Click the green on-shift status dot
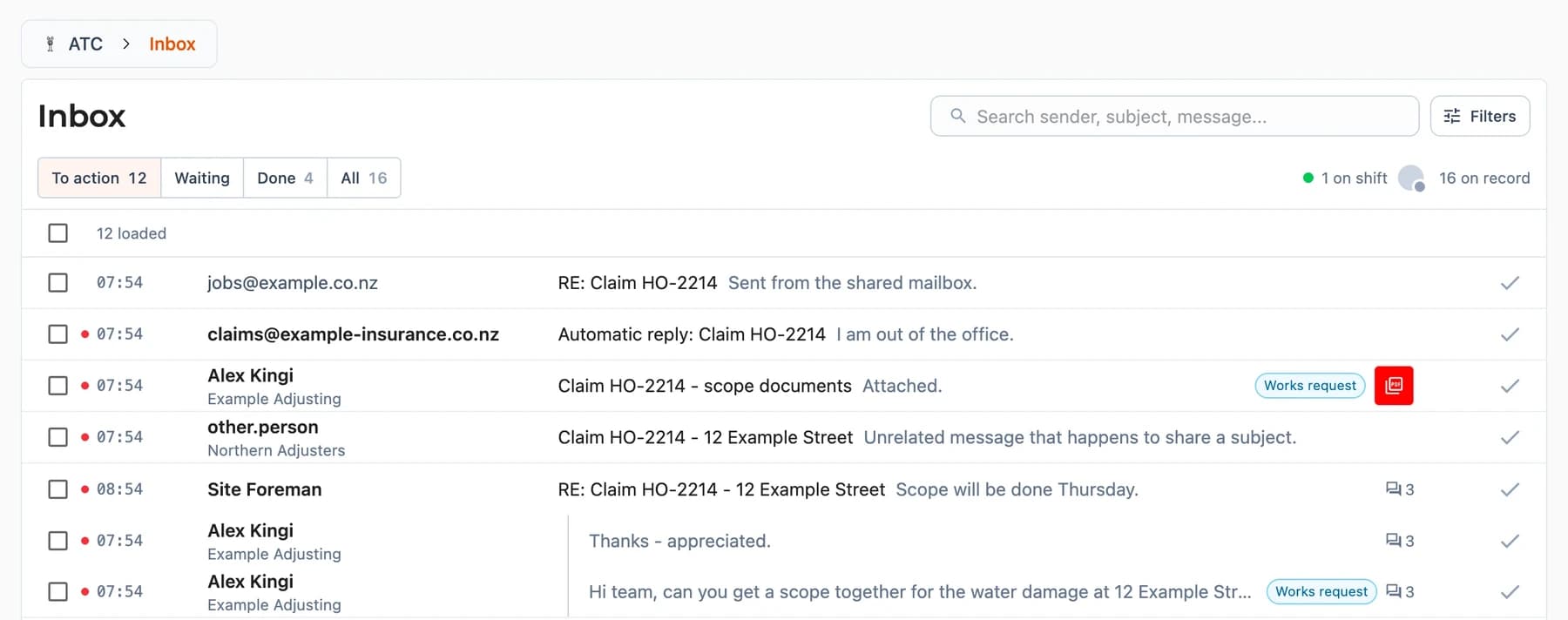The height and width of the screenshot is (620, 1568). (x=1308, y=178)
